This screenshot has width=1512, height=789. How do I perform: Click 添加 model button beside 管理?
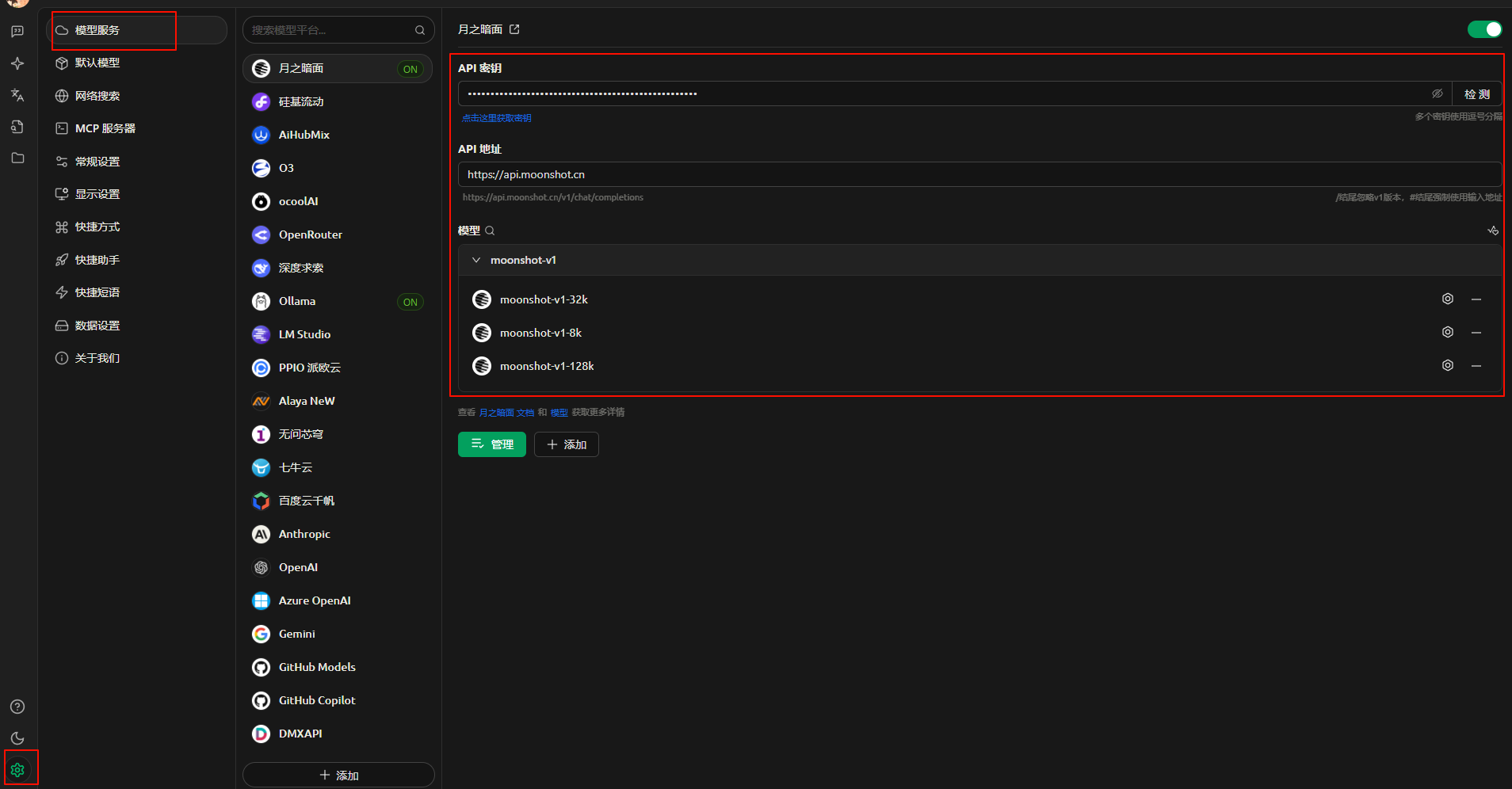(x=567, y=444)
